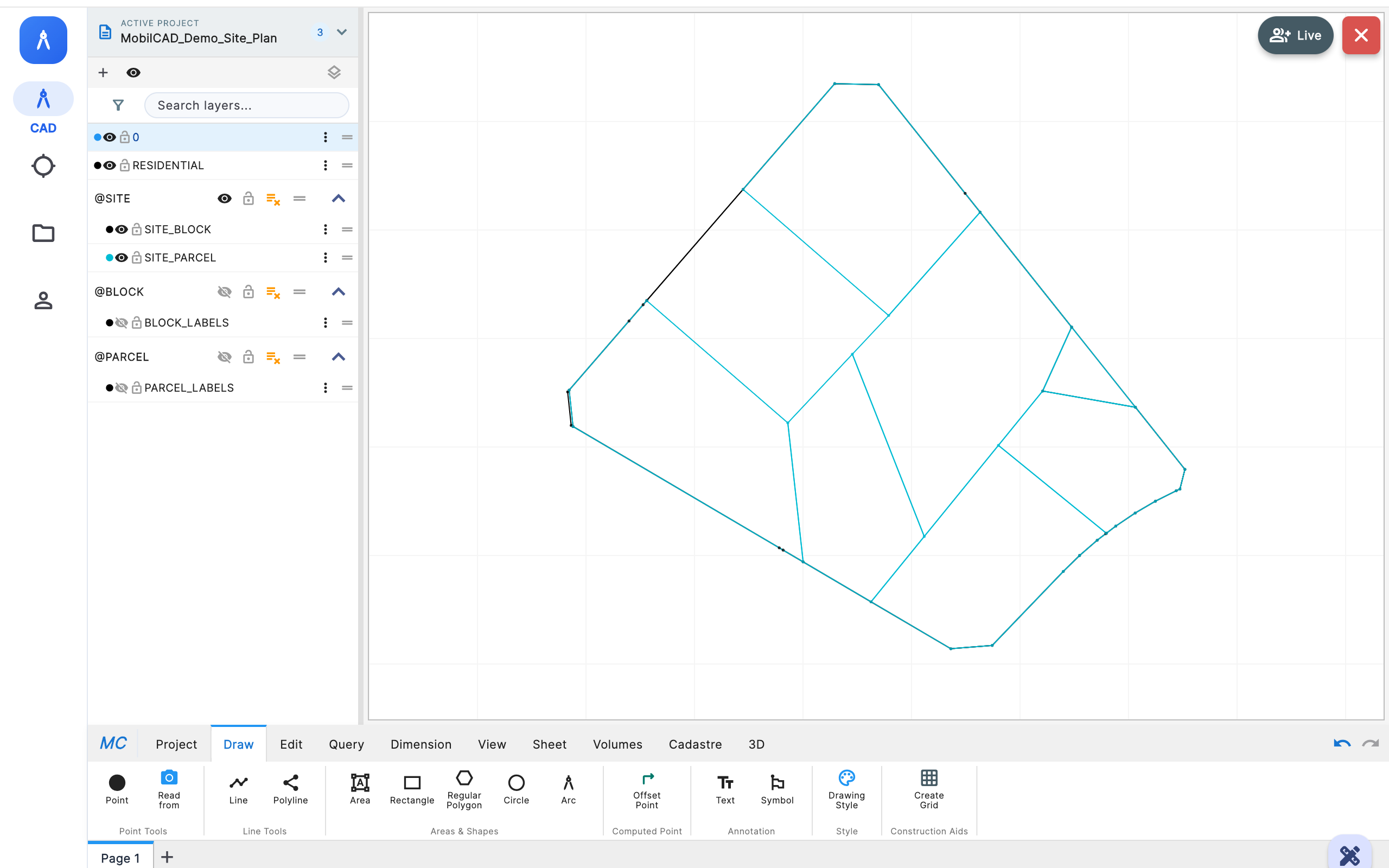Select the Text annotation tool
This screenshot has width=1389, height=868.
click(x=725, y=789)
